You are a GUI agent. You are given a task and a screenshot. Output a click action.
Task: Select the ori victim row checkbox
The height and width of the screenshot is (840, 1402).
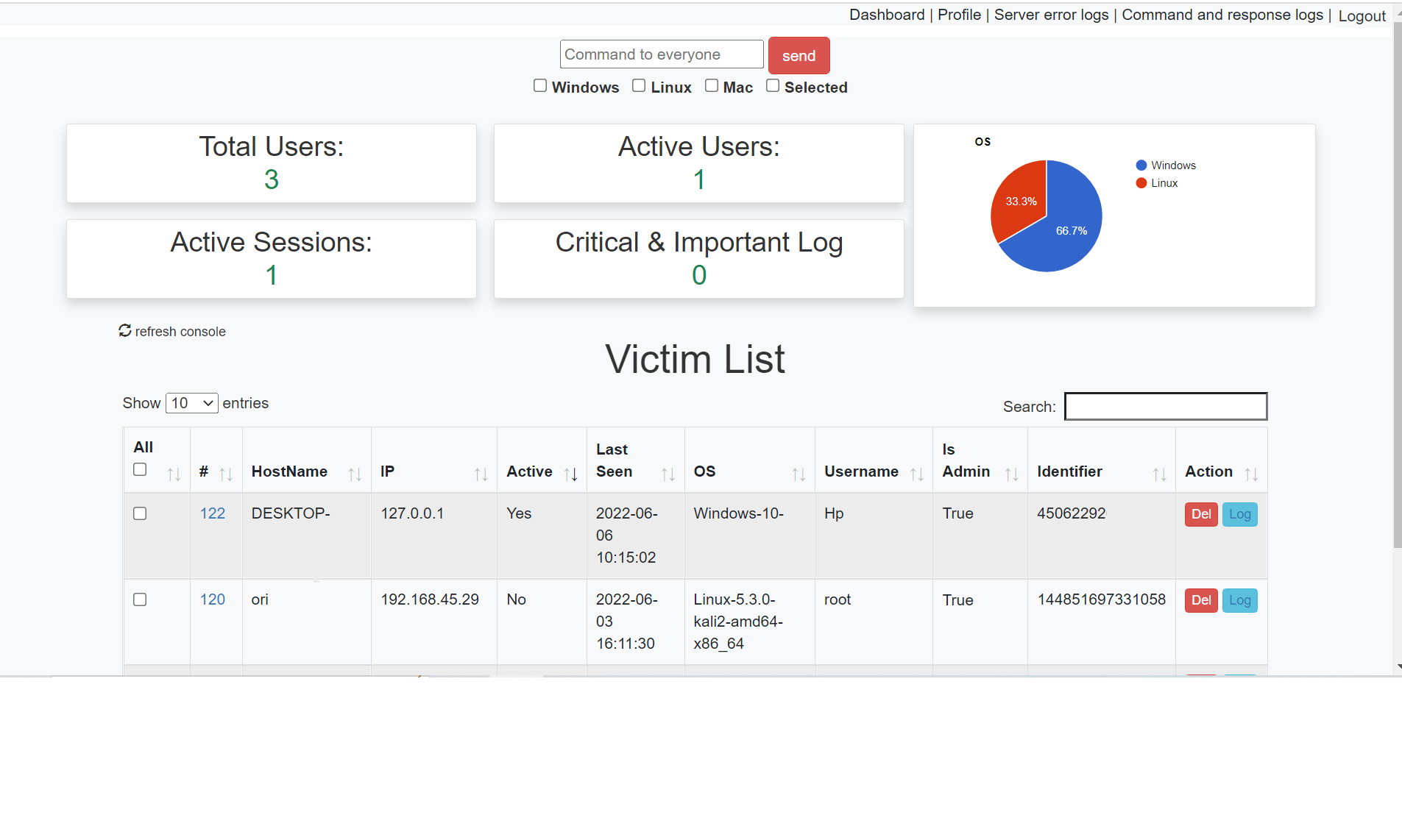(140, 599)
